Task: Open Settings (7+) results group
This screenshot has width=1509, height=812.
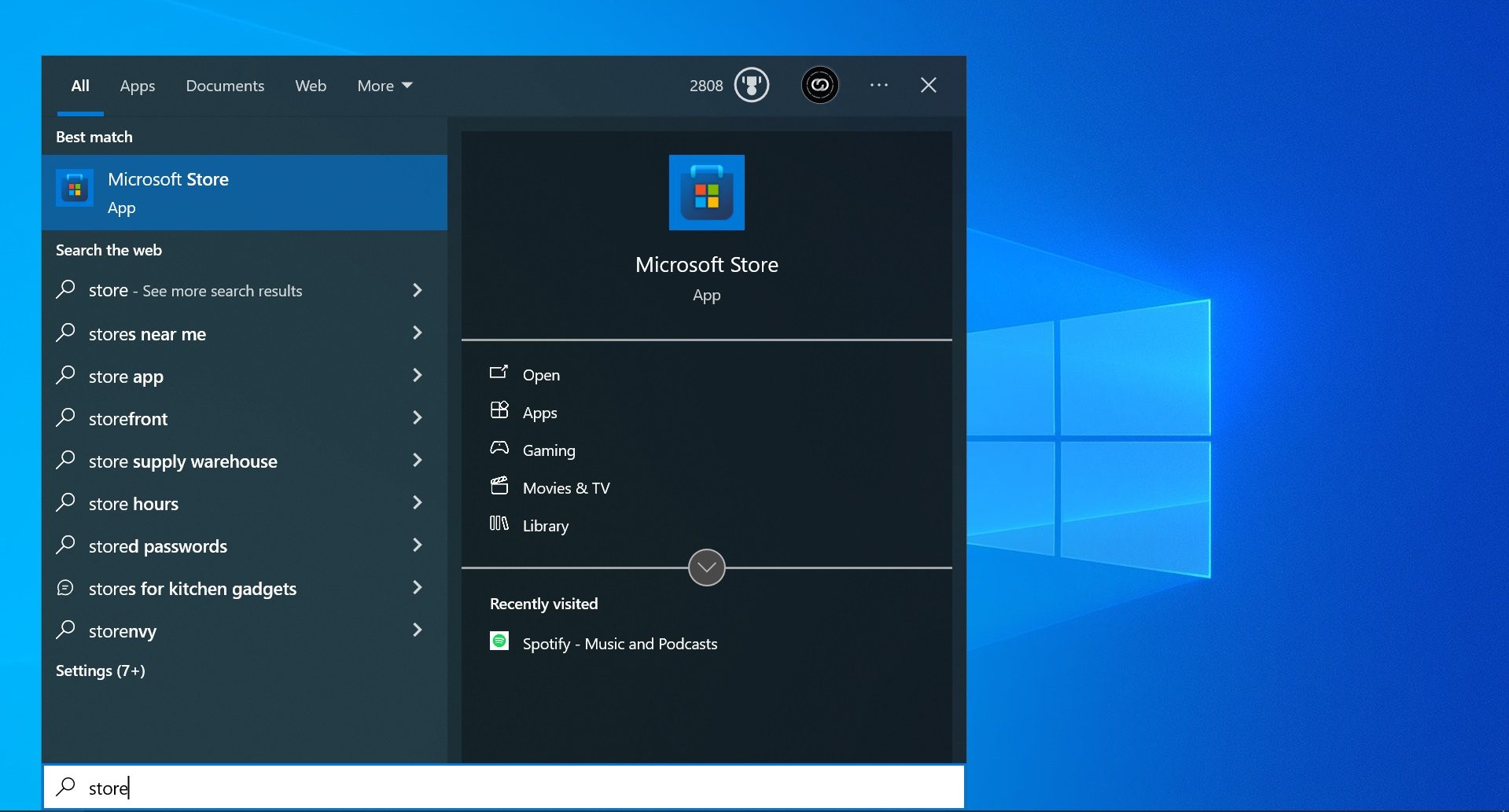Action: pyautogui.click(x=101, y=671)
